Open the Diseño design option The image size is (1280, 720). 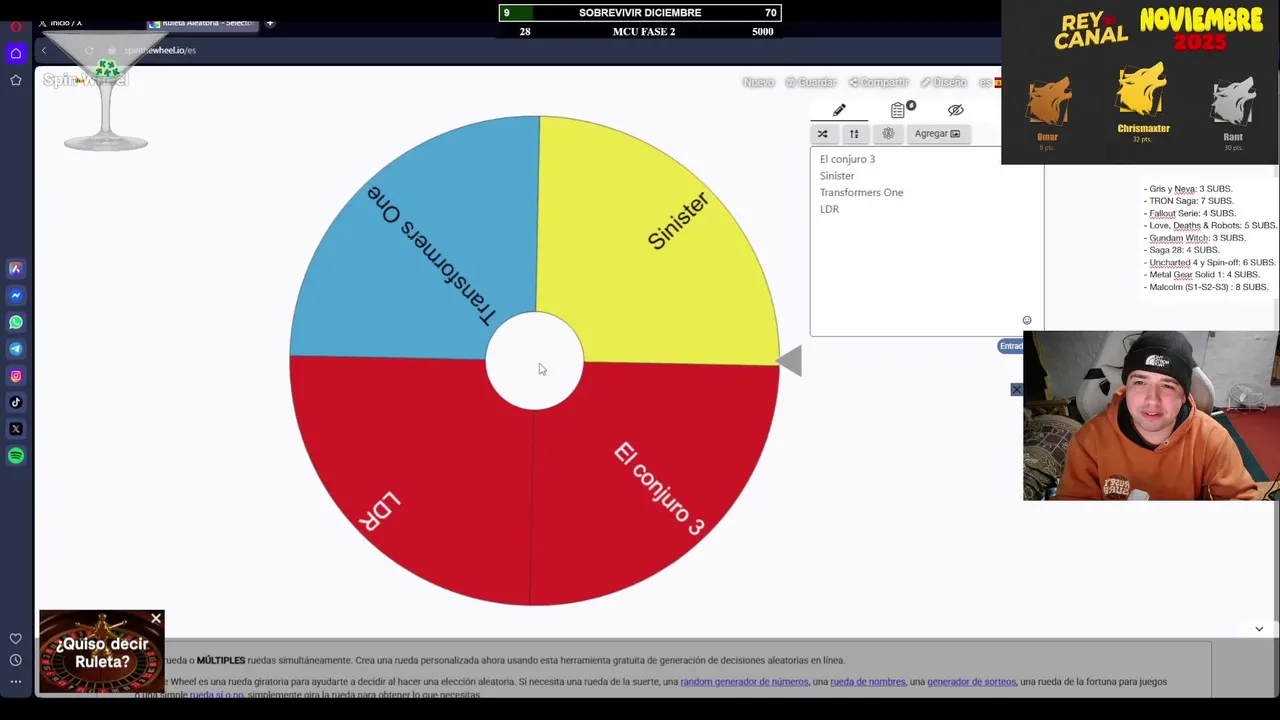(944, 82)
